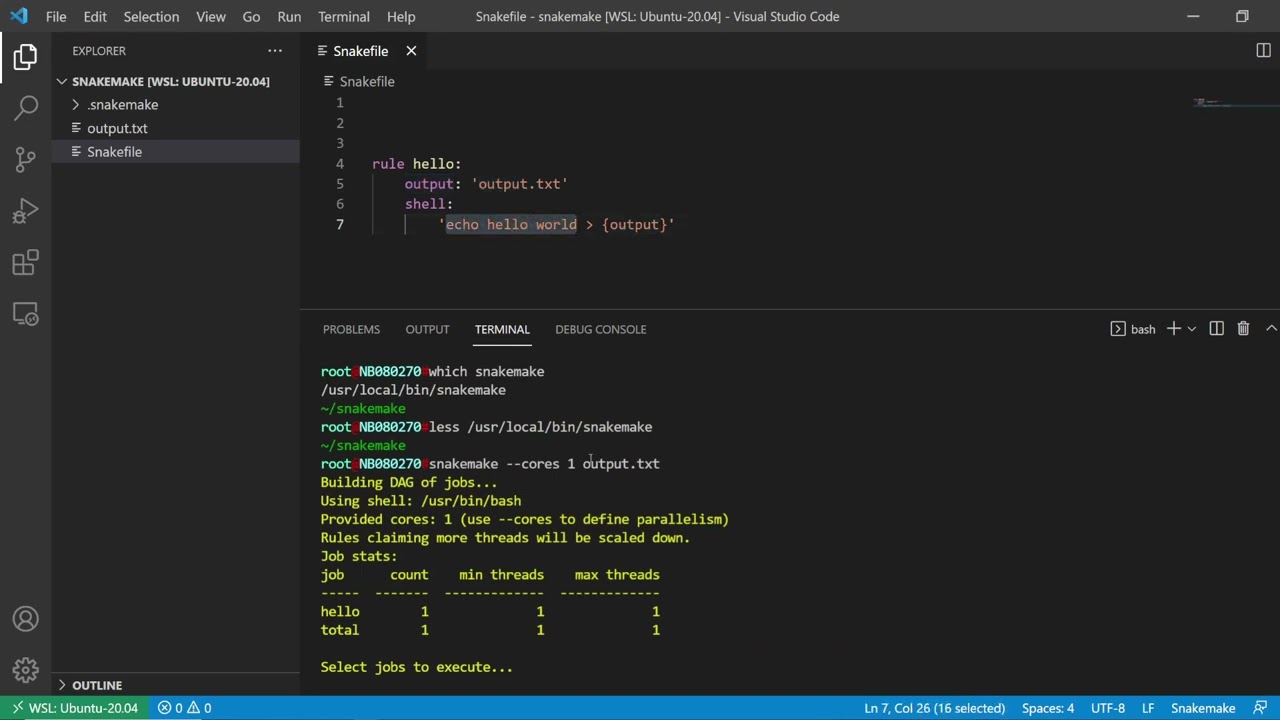Open the Go menu
The height and width of the screenshot is (720, 1280).
pos(251,16)
